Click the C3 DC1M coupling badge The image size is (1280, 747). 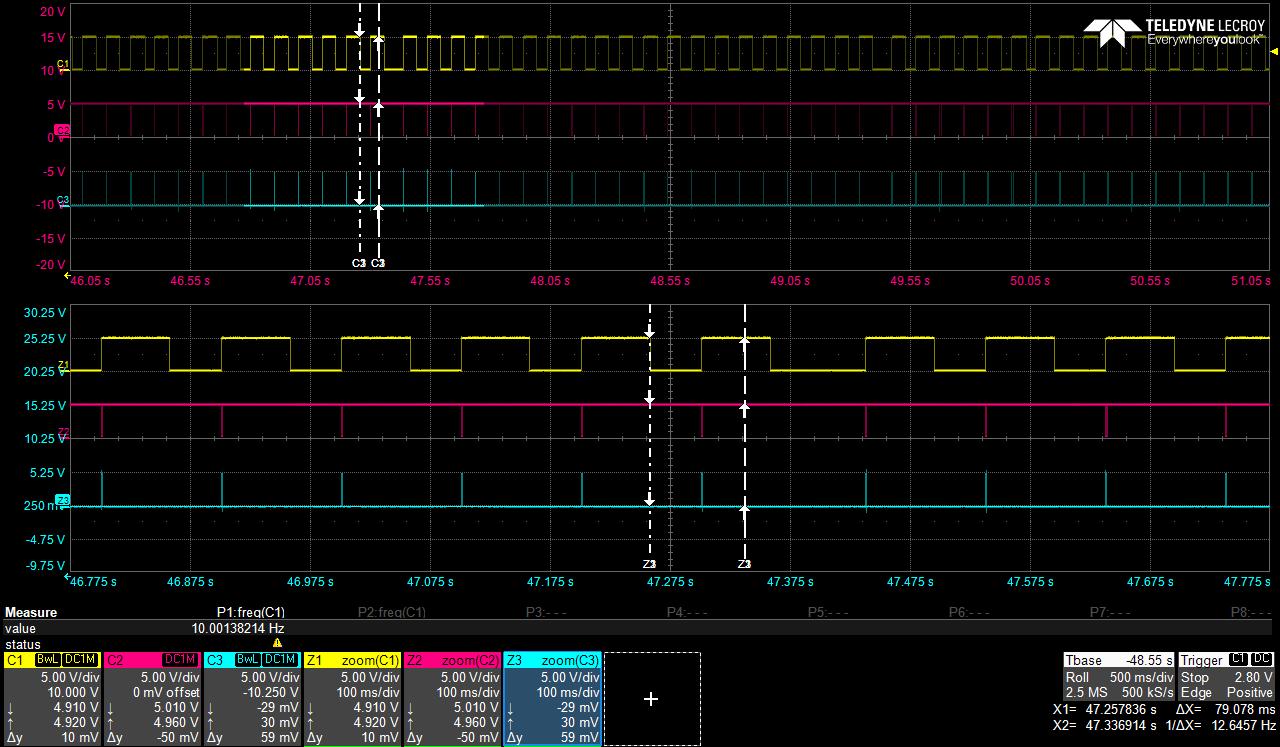tap(280, 660)
